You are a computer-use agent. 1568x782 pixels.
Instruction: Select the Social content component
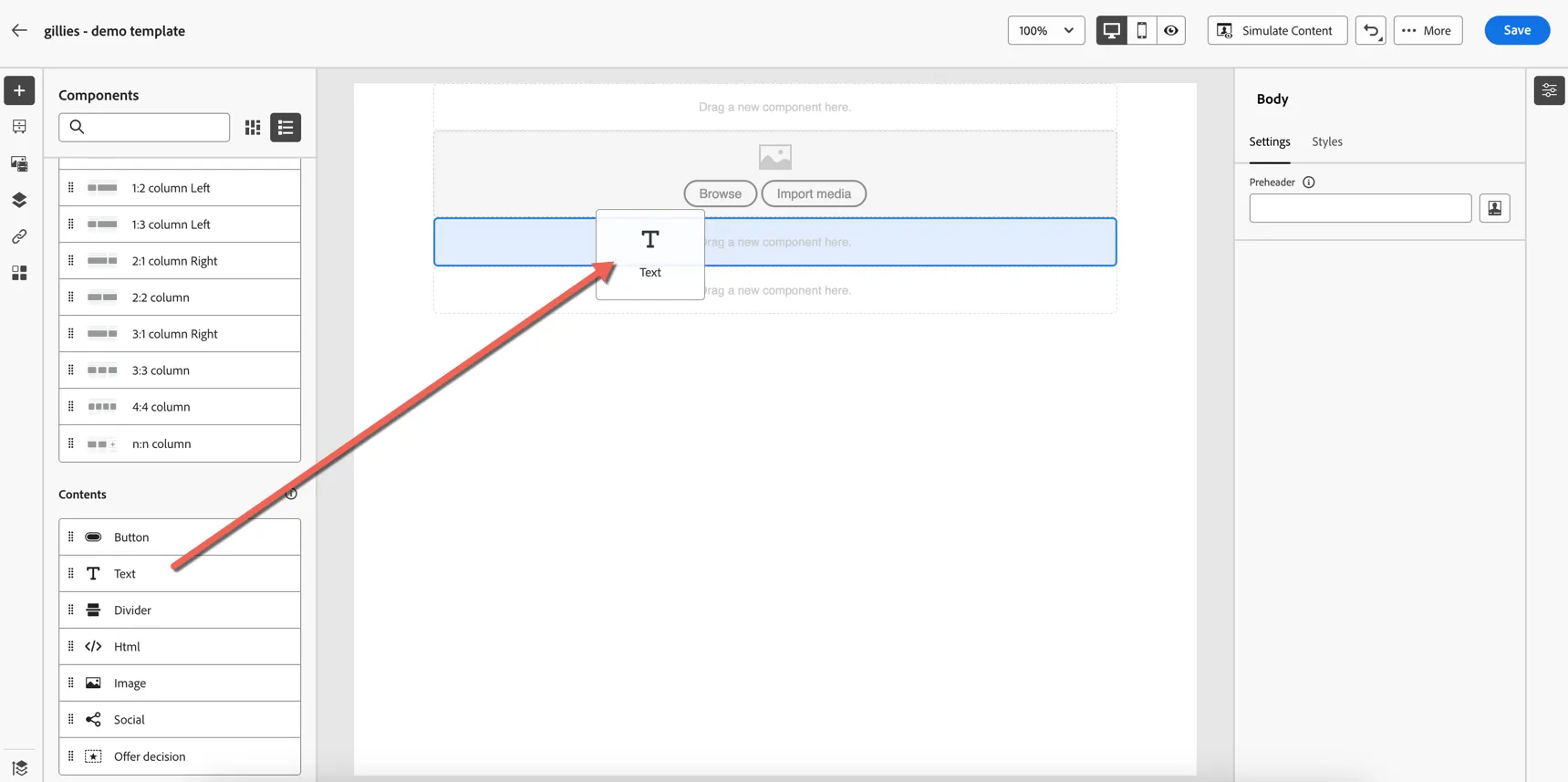pyautogui.click(x=180, y=720)
